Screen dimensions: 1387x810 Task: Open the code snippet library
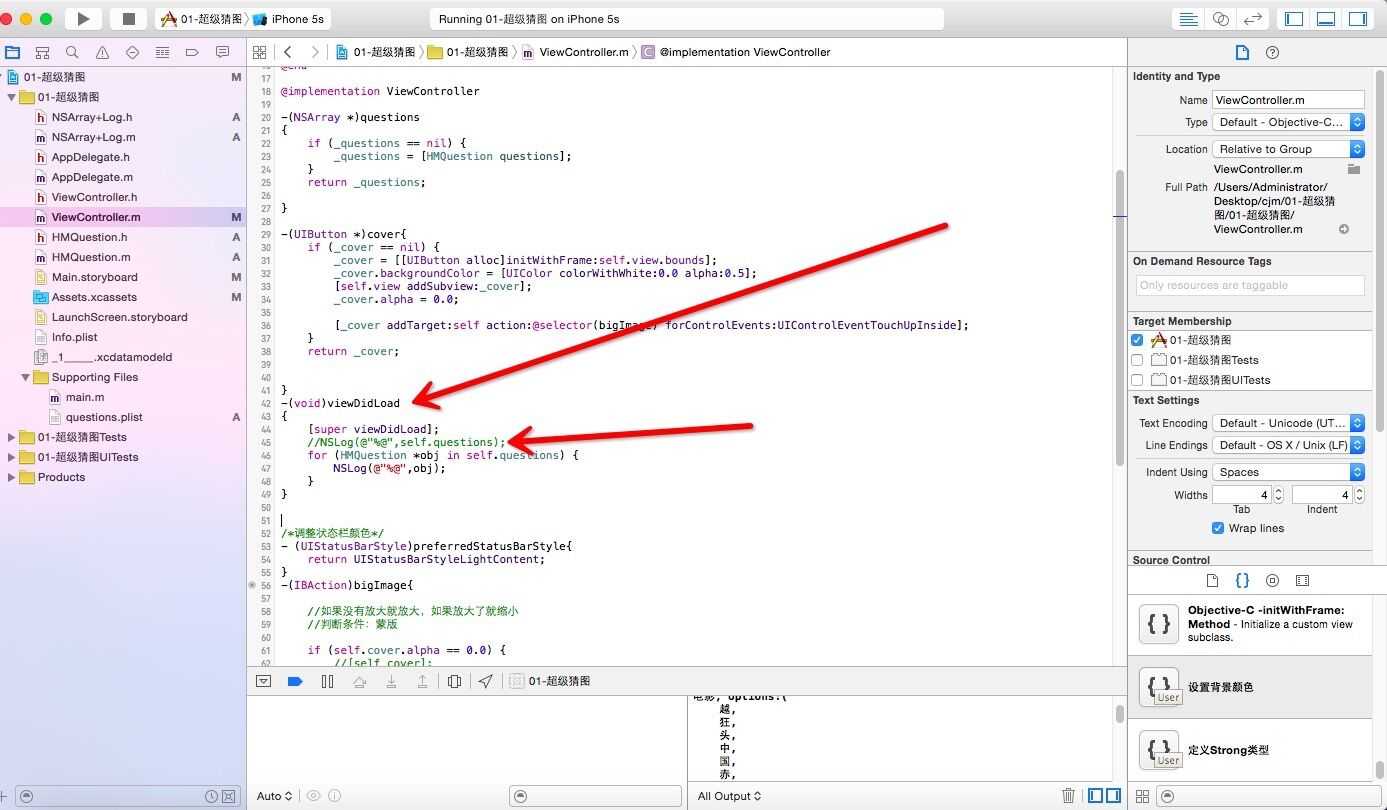point(1242,580)
